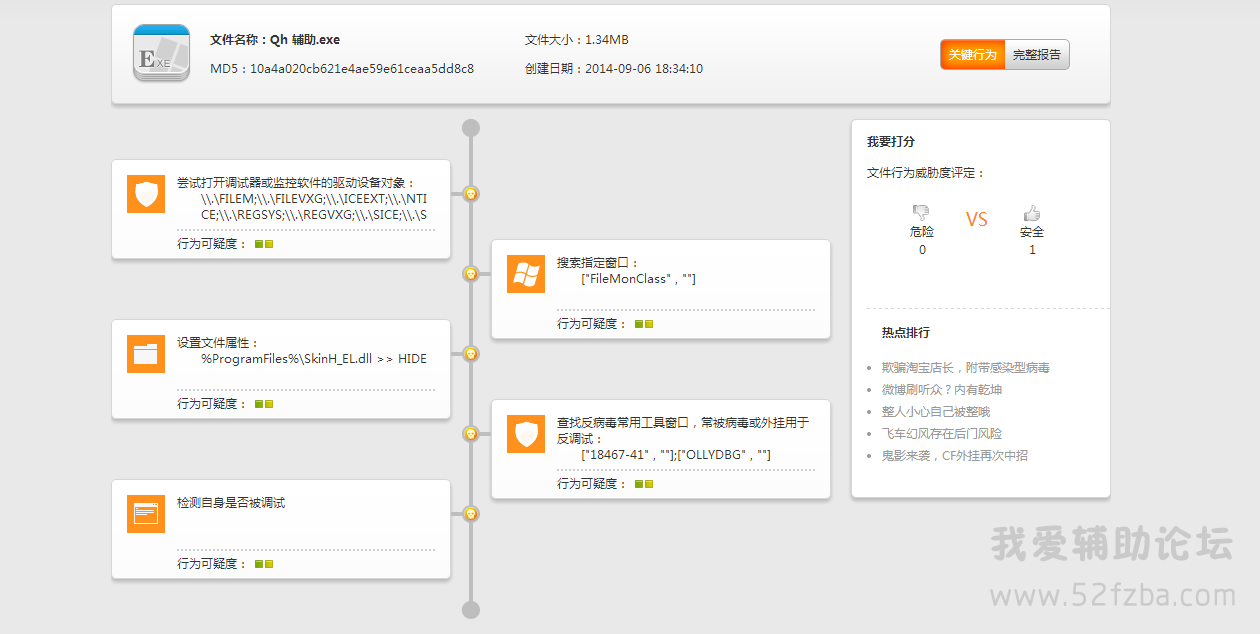Image resolution: width=1260 pixels, height=634 pixels.
Task: Click the first timeline marker for debugger driver
Action: pos(471,193)
